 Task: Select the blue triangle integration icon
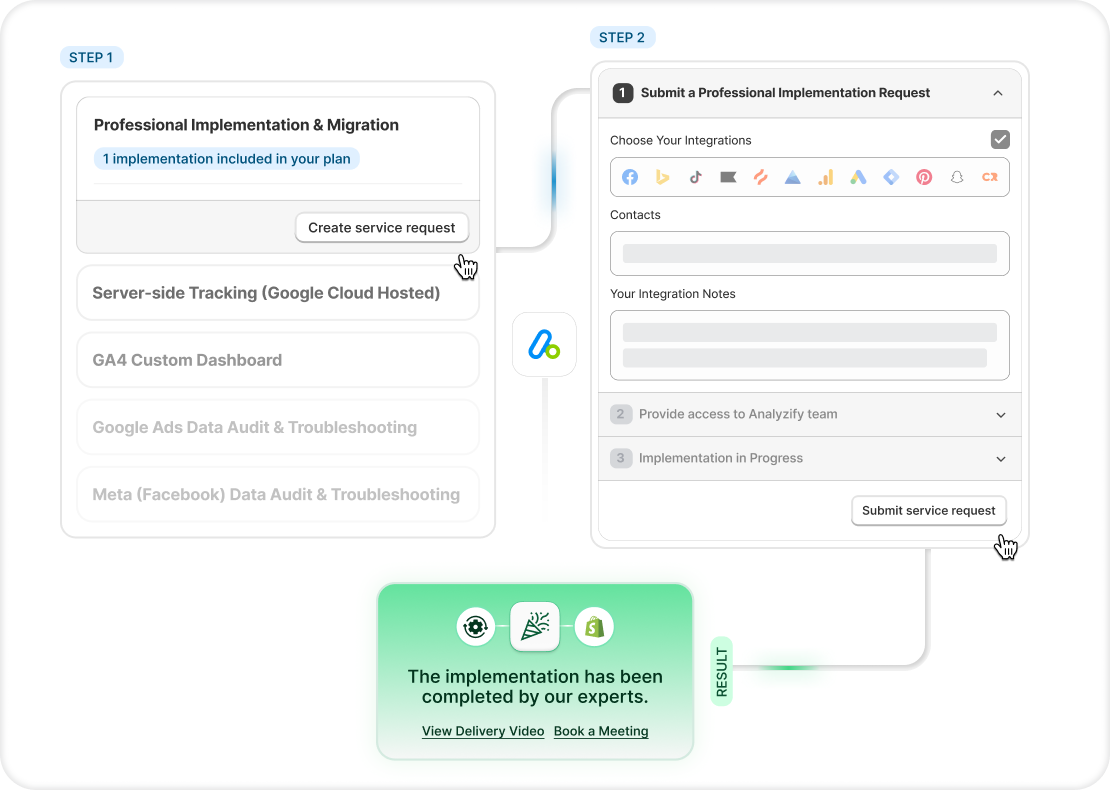coord(793,177)
